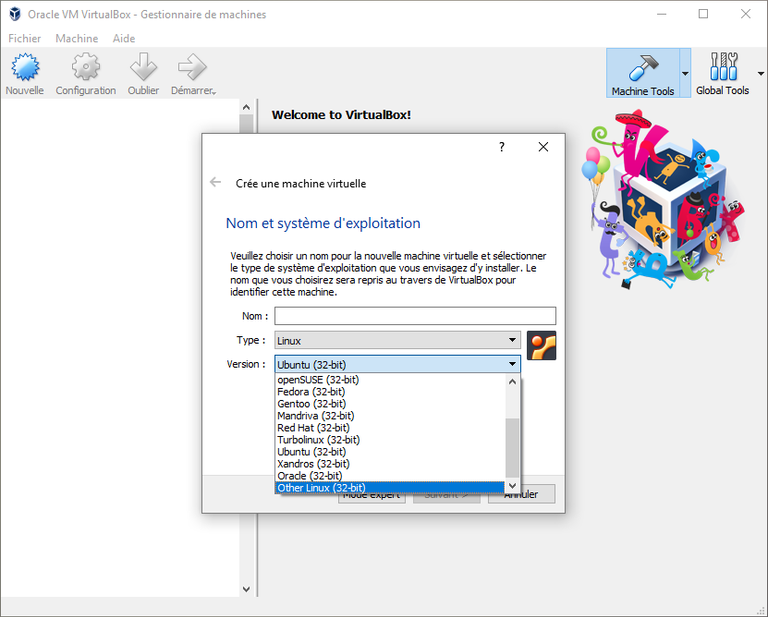Click the help question mark in the dialog
This screenshot has height=617, width=768.
click(x=502, y=147)
